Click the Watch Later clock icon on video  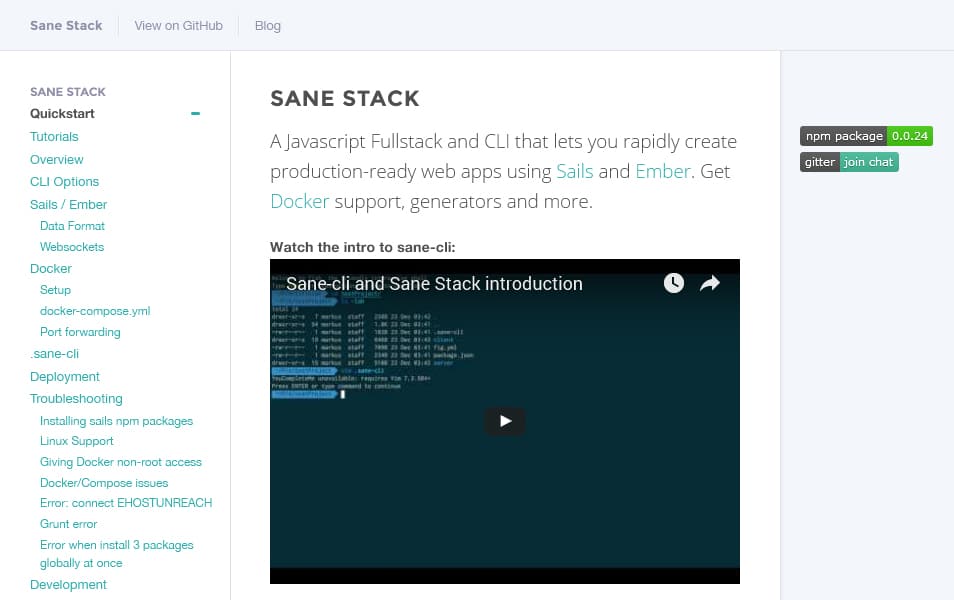point(674,283)
